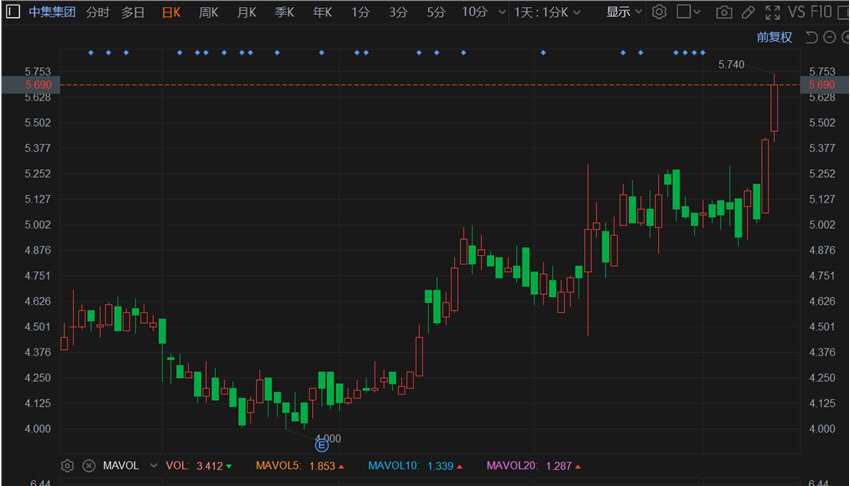Reset the chart with undo arrow icon
850x486 pixels.
click(812, 37)
